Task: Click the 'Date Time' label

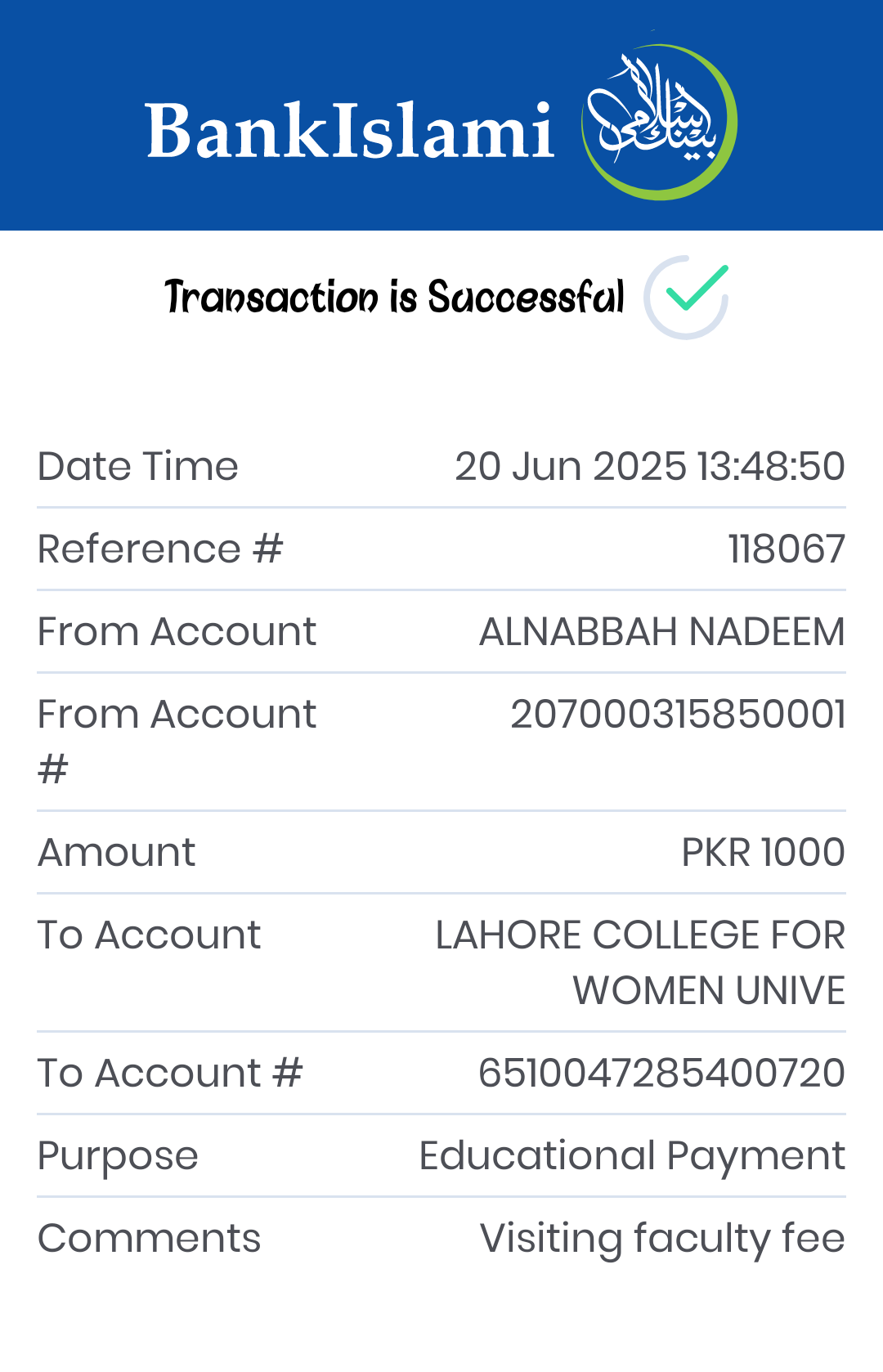Action: click(138, 466)
